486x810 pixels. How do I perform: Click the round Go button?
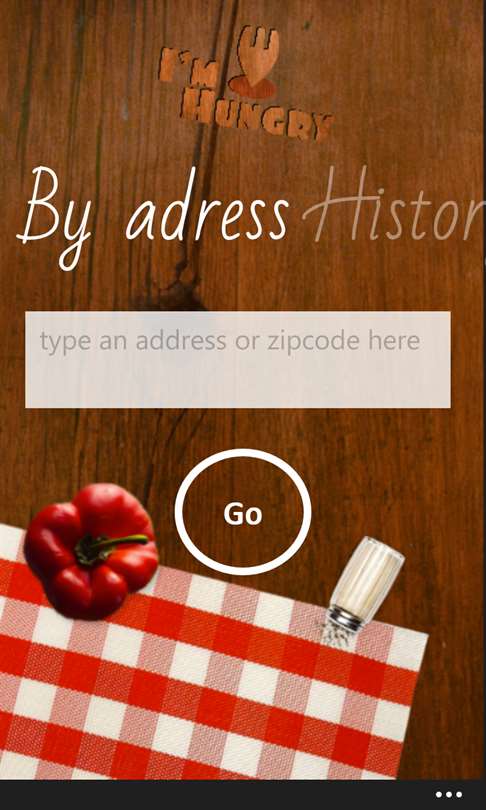click(243, 512)
